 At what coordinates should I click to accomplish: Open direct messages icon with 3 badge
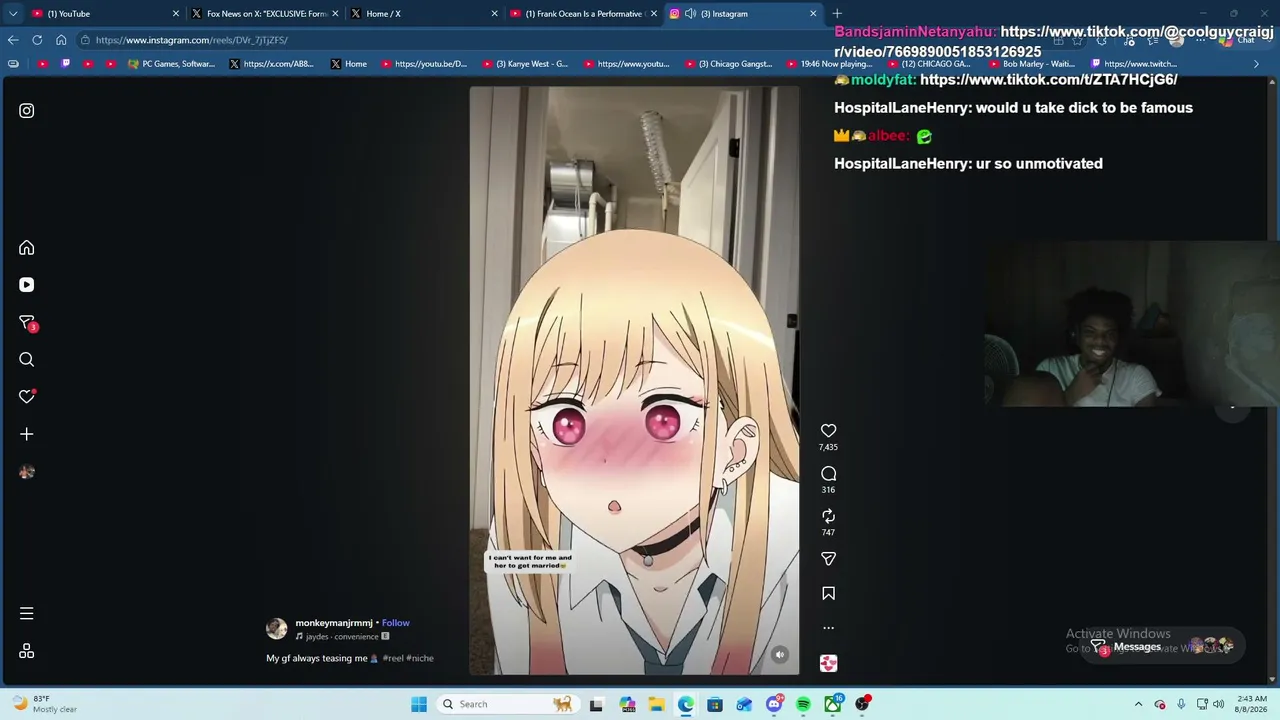coord(28,323)
